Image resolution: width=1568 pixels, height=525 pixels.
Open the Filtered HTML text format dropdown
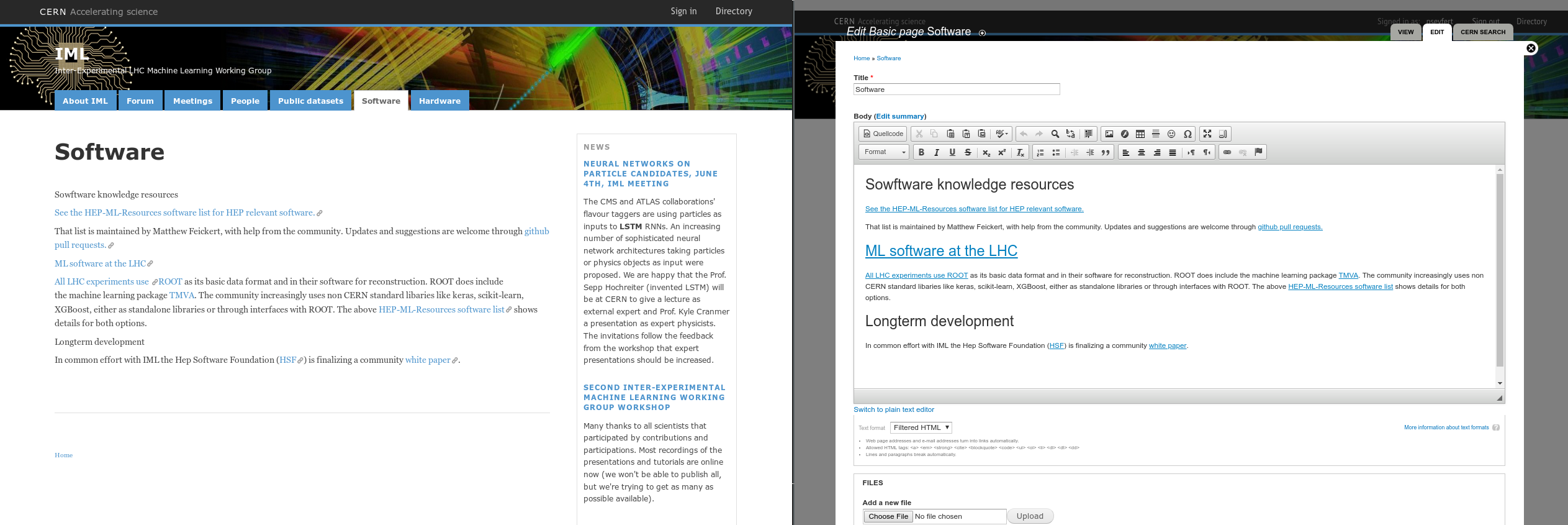921,427
